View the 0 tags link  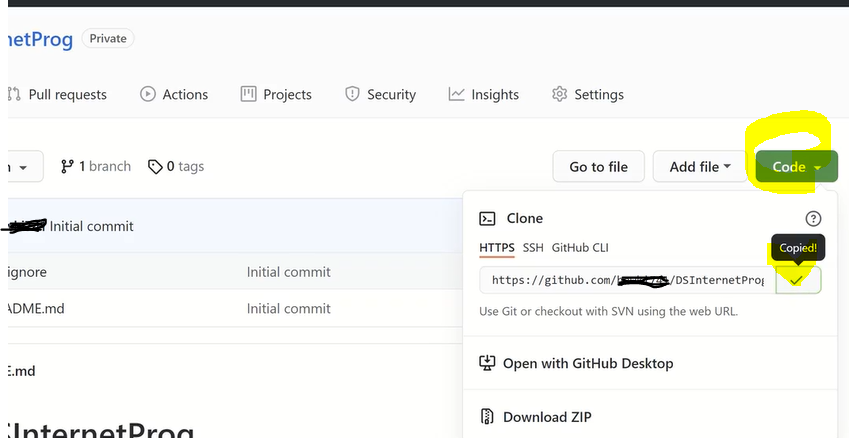tap(176, 166)
